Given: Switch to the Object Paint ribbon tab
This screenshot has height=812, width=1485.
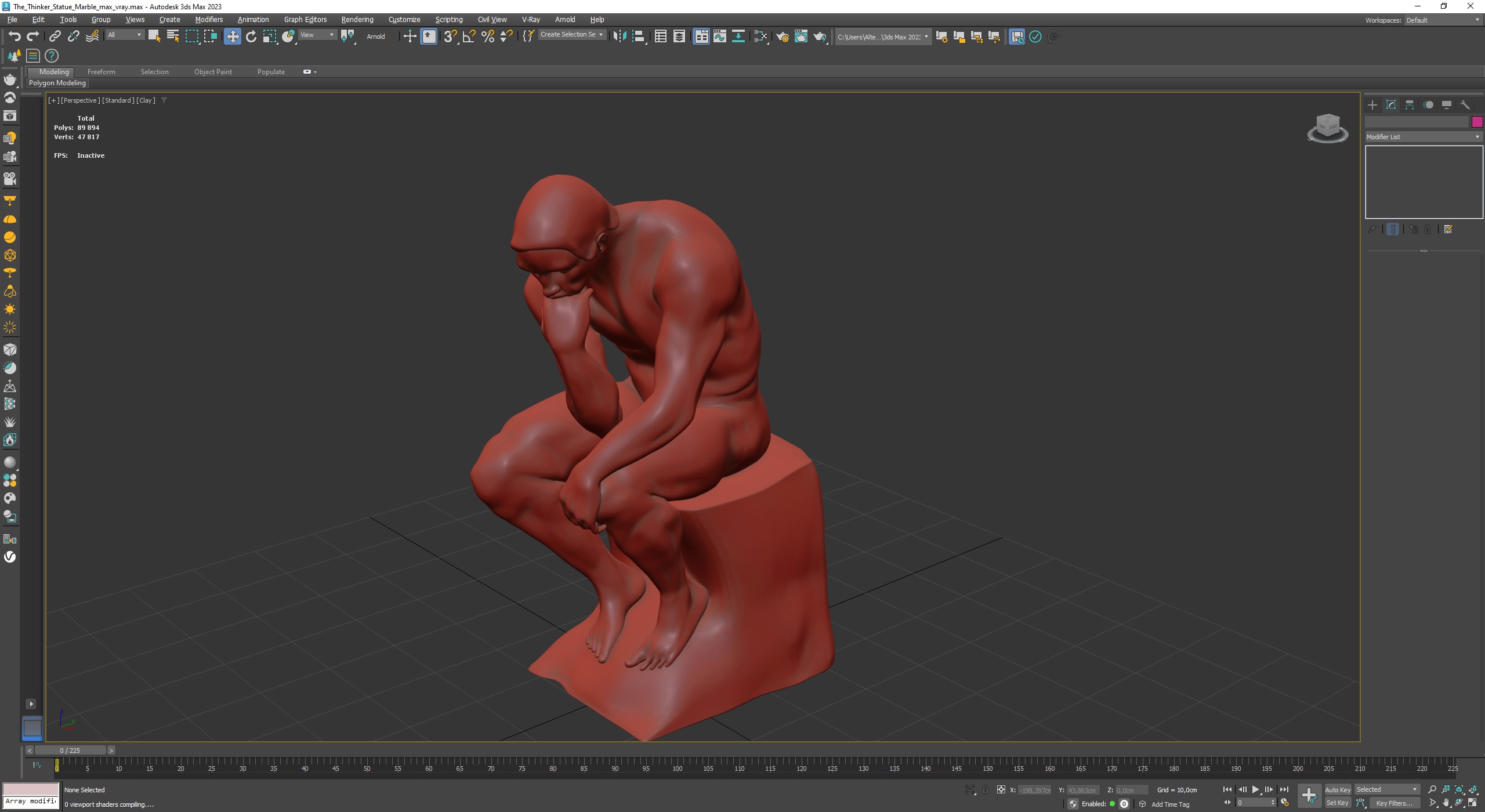Looking at the screenshot, I should [213, 72].
